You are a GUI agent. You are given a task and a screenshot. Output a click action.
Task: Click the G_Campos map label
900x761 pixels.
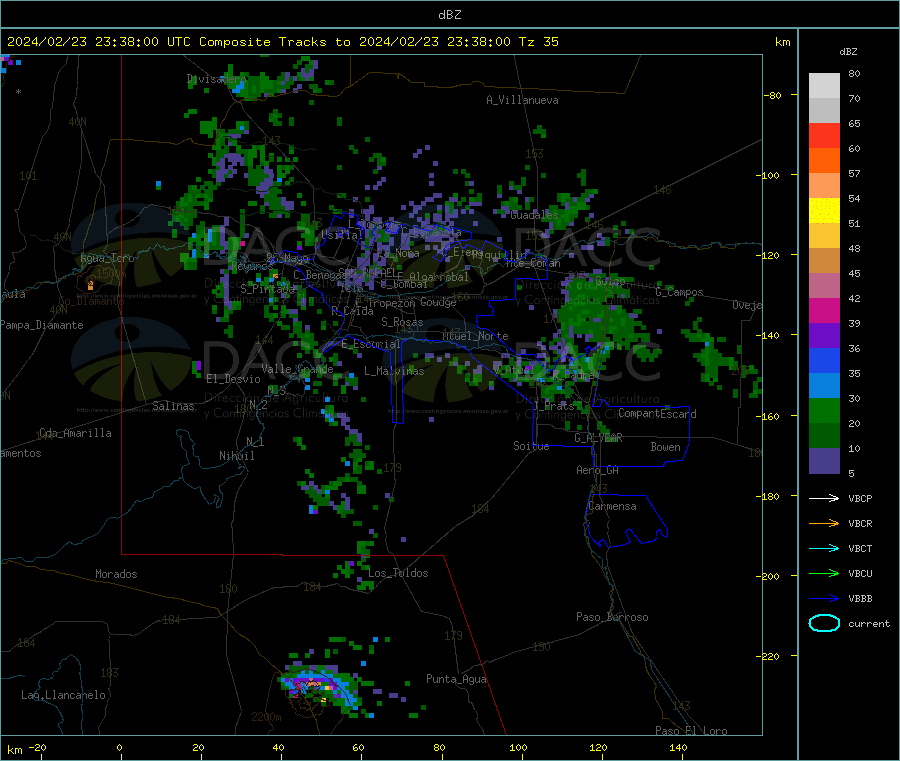(679, 292)
